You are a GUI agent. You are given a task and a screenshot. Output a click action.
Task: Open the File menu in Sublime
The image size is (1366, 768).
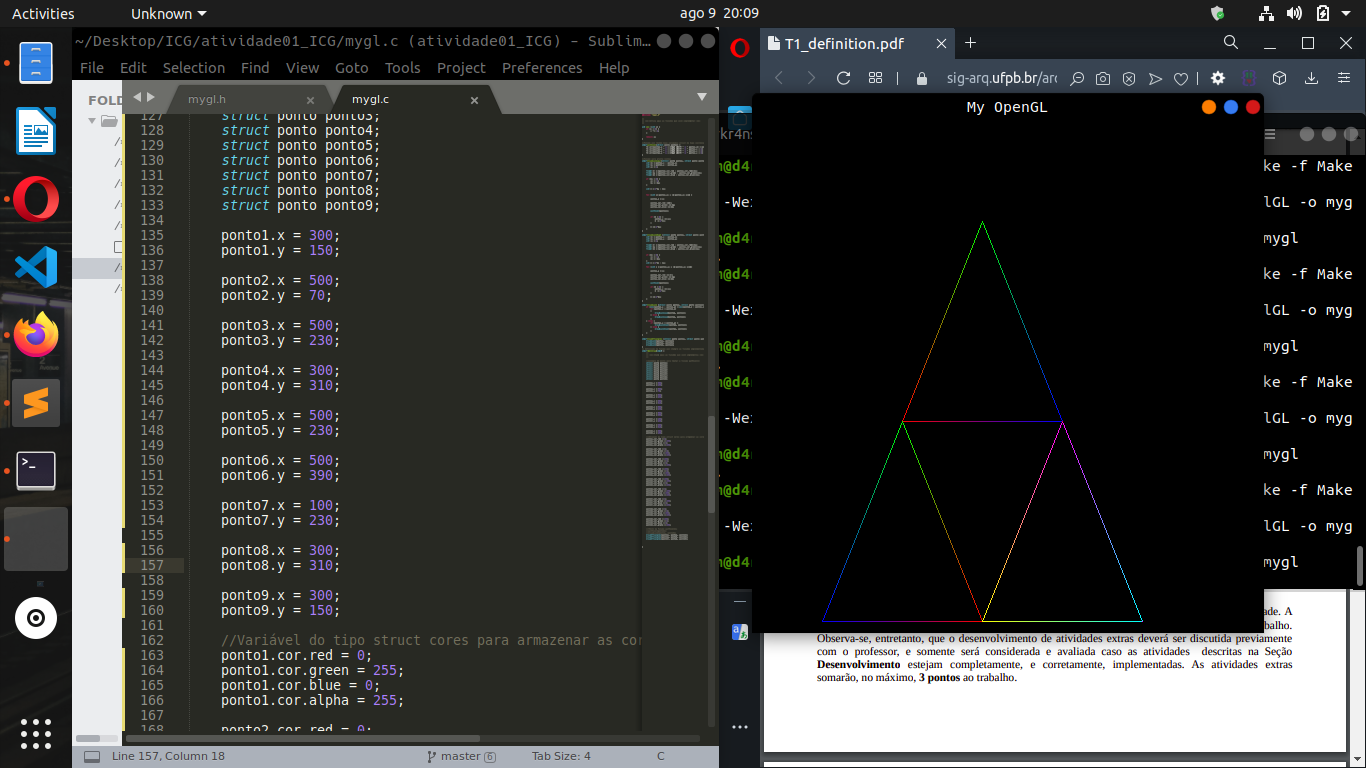(92, 68)
